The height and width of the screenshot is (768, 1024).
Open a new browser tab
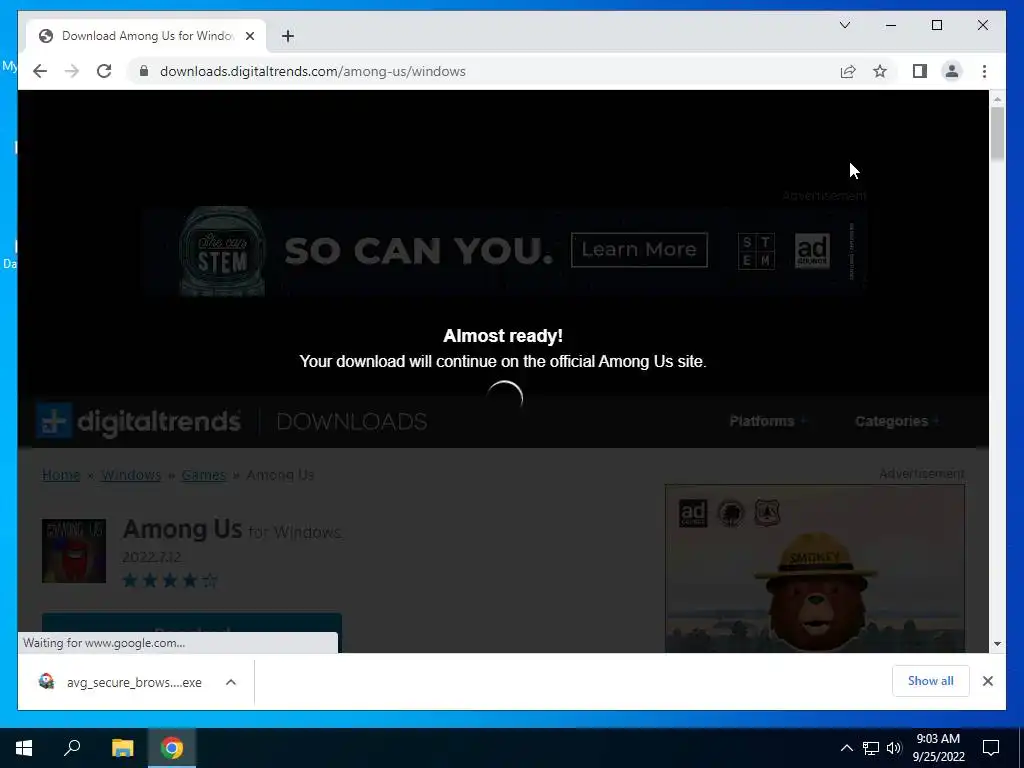point(288,36)
